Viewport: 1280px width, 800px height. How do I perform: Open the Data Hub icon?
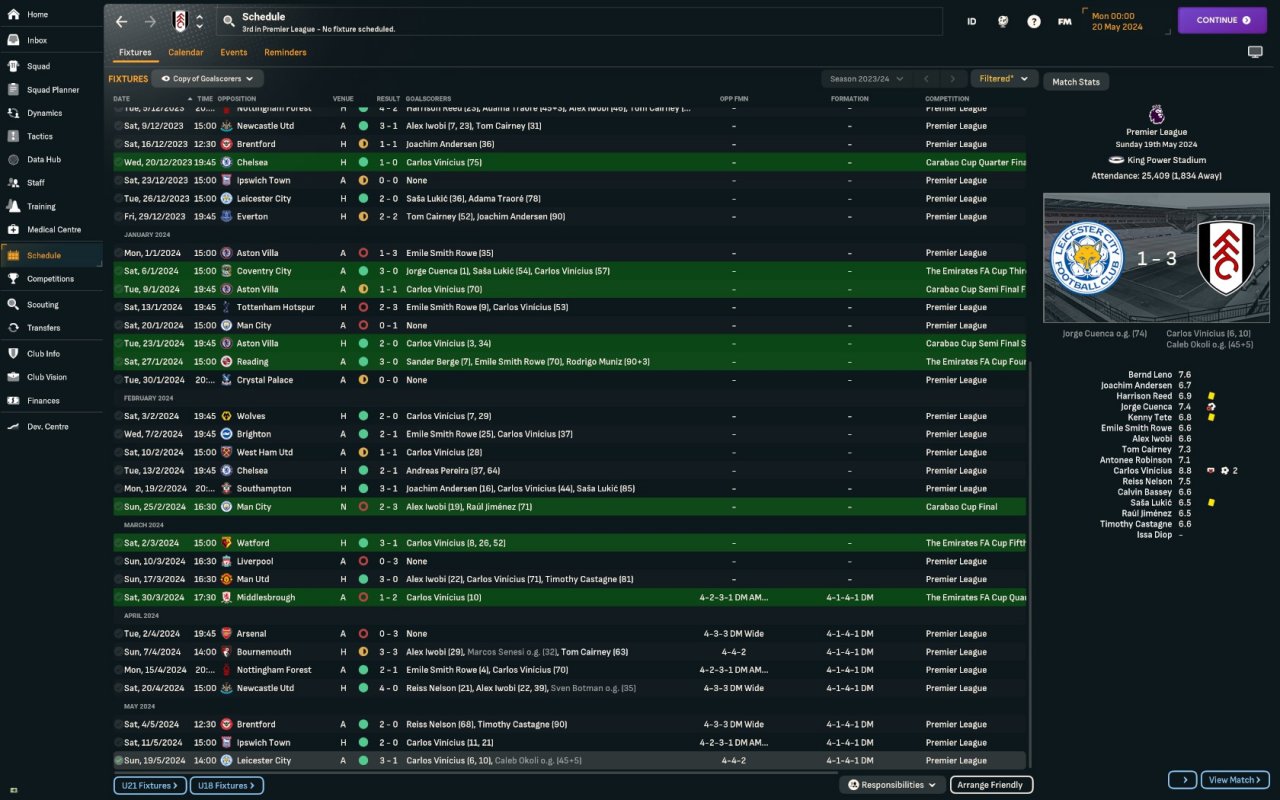(x=13, y=160)
